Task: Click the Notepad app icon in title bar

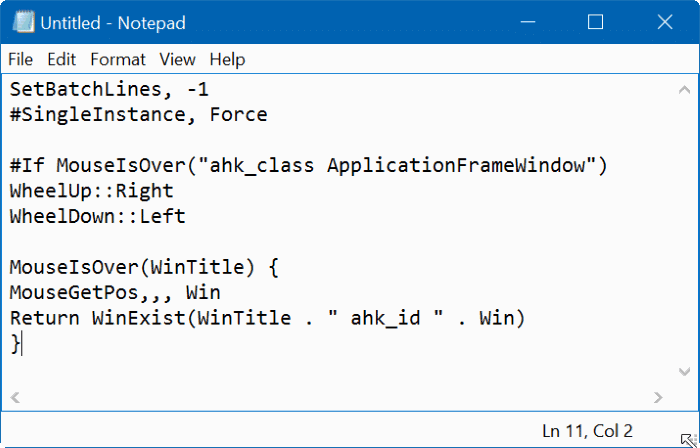Action: pos(24,22)
